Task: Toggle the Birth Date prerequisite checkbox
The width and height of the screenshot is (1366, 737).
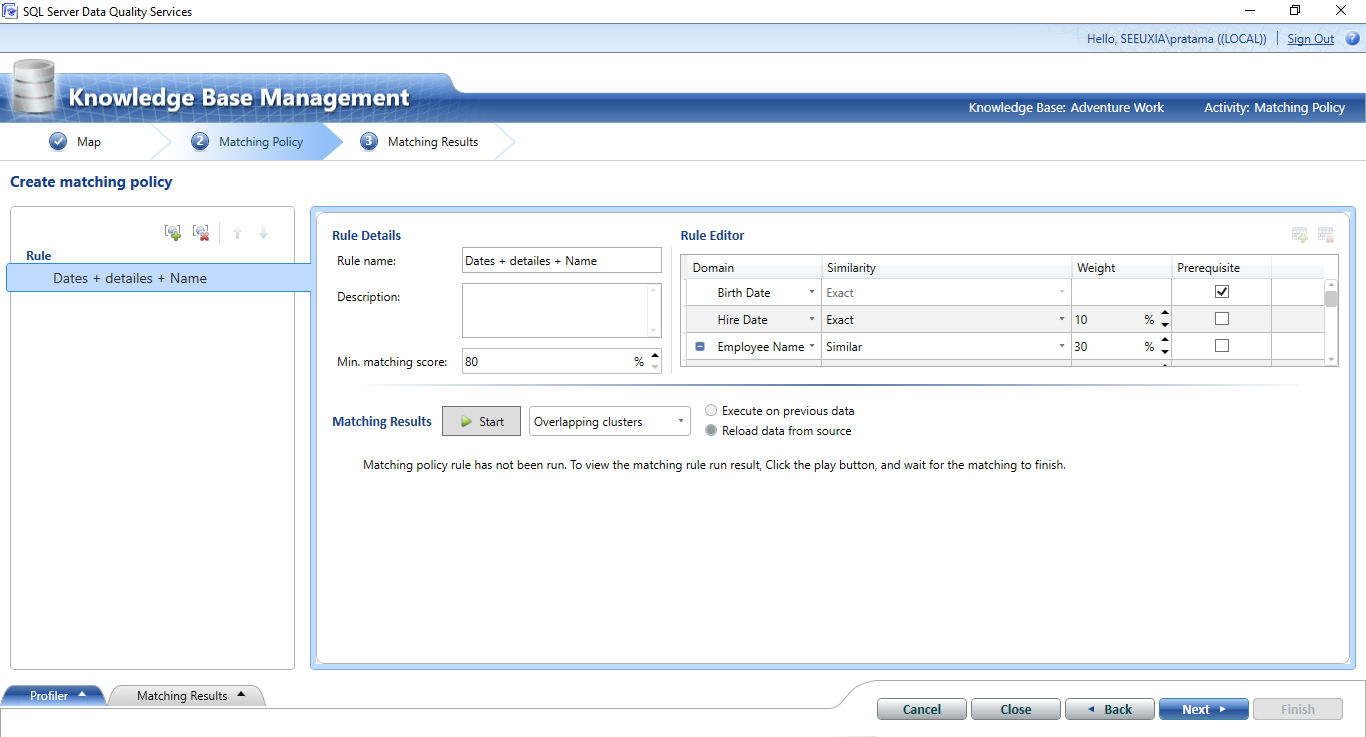Action: [1221, 292]
